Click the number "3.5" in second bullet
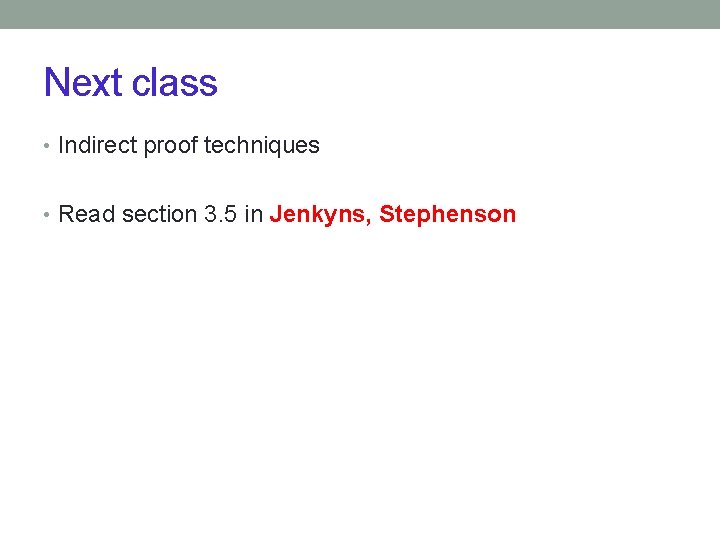The width and height of the screenshot is (720, 540). tap(220, 214)
